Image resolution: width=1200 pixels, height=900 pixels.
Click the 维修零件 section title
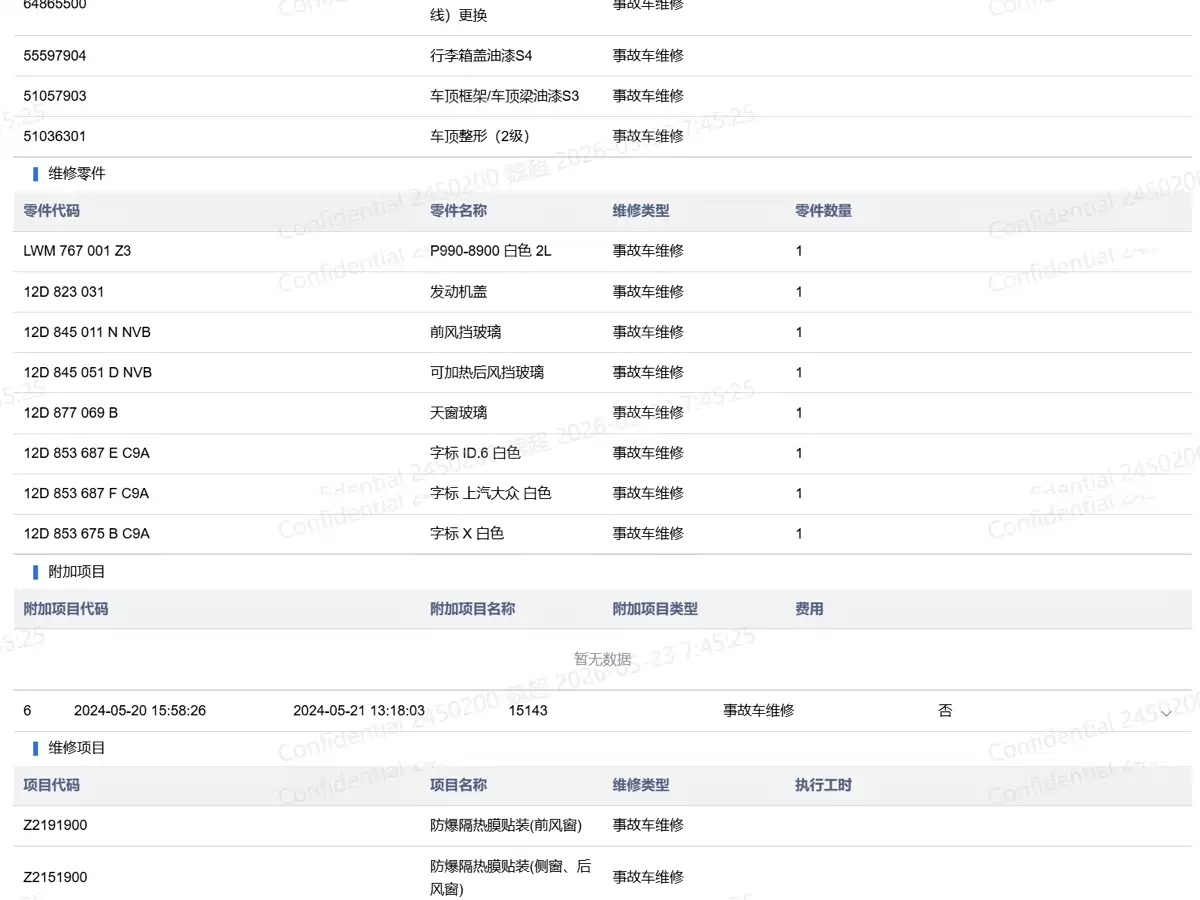(77, 174)
